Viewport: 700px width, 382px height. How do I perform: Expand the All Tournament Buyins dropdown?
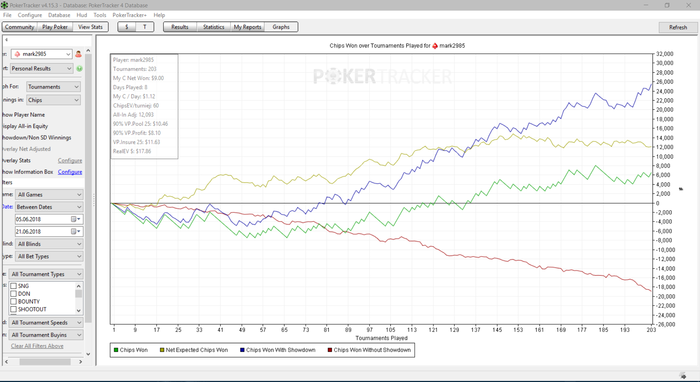[x=46, y=335]
